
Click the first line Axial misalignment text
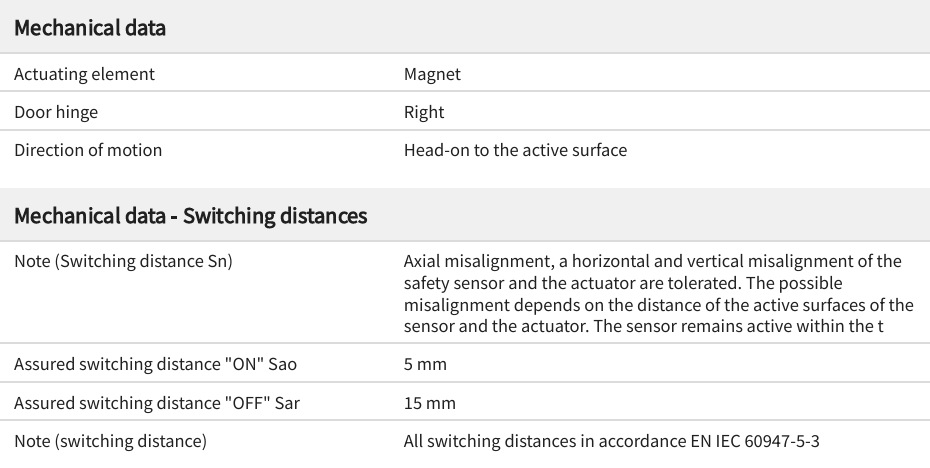click(x=652, y=261)
